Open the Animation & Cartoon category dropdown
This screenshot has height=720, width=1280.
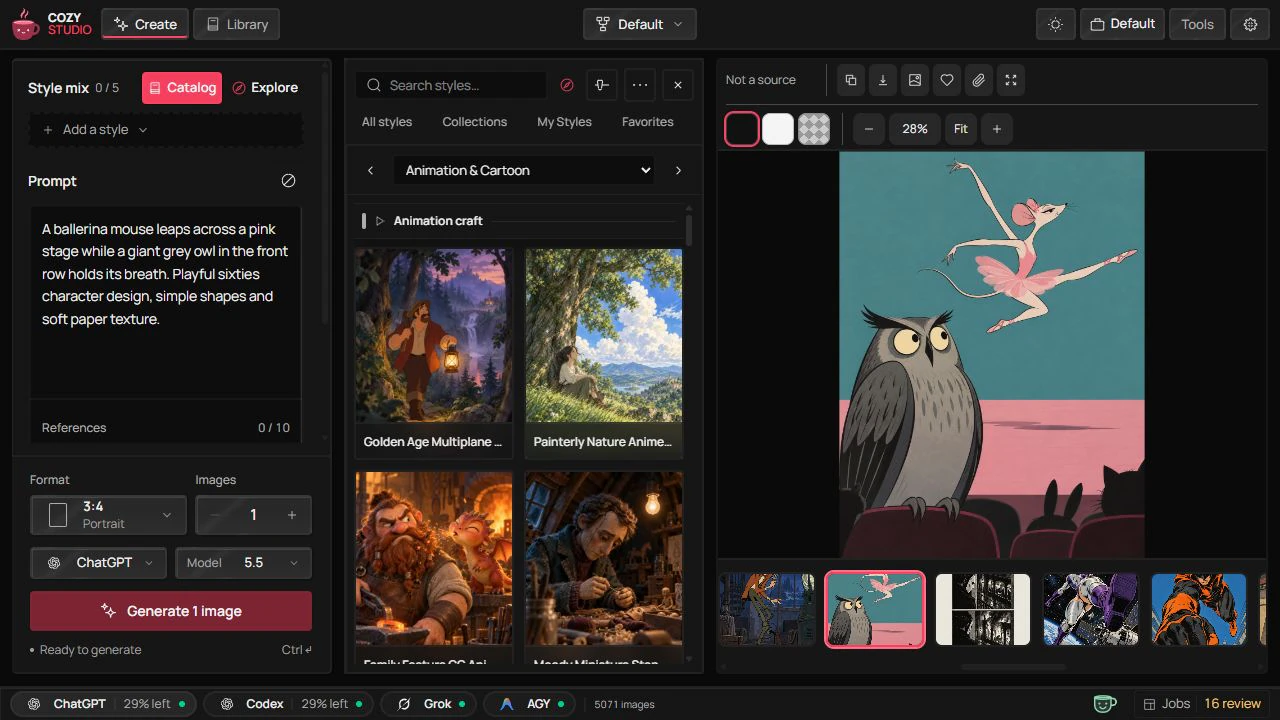click(x=524, y=170)
